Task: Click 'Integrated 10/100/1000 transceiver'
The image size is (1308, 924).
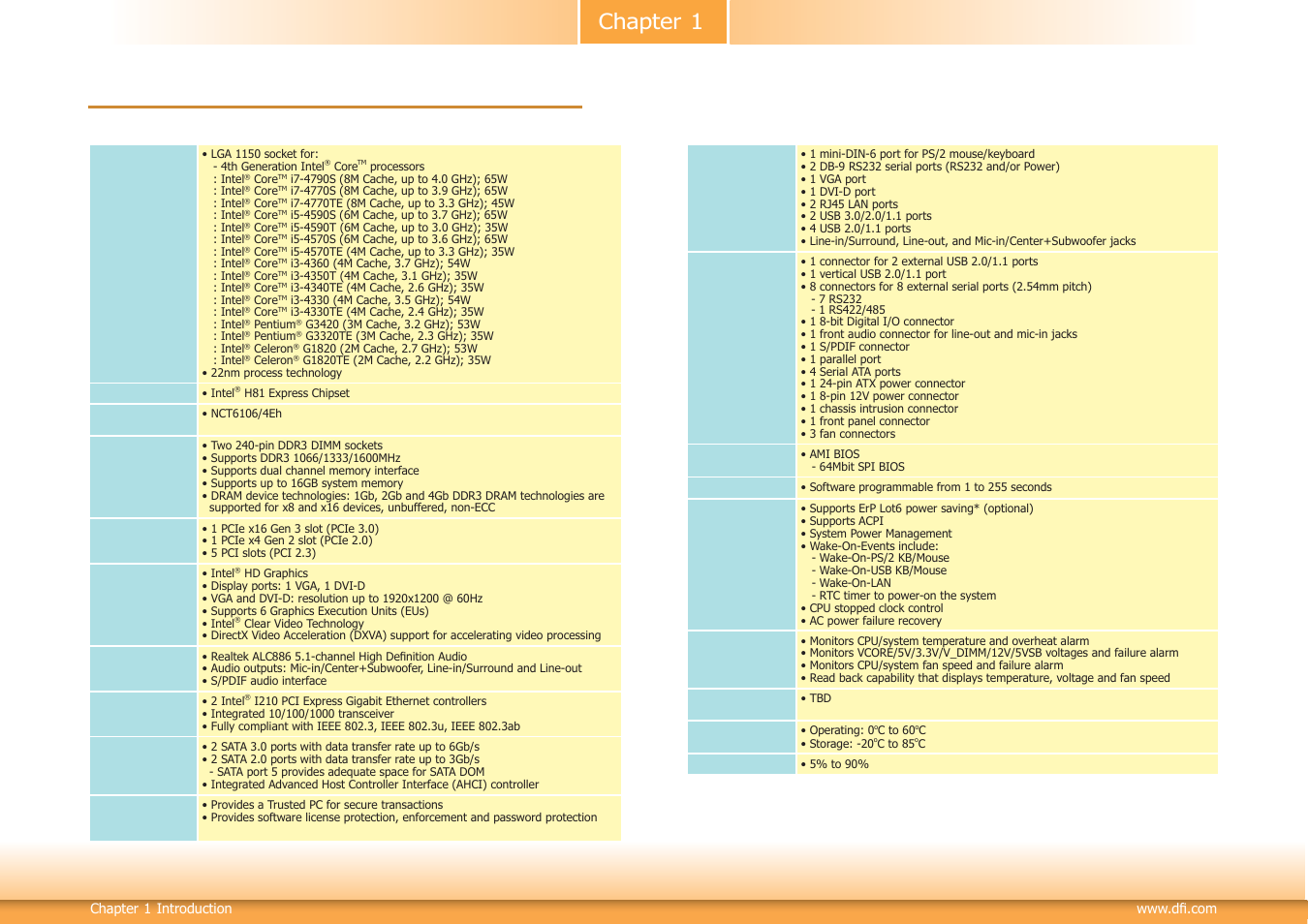Action: coord(297,714)
